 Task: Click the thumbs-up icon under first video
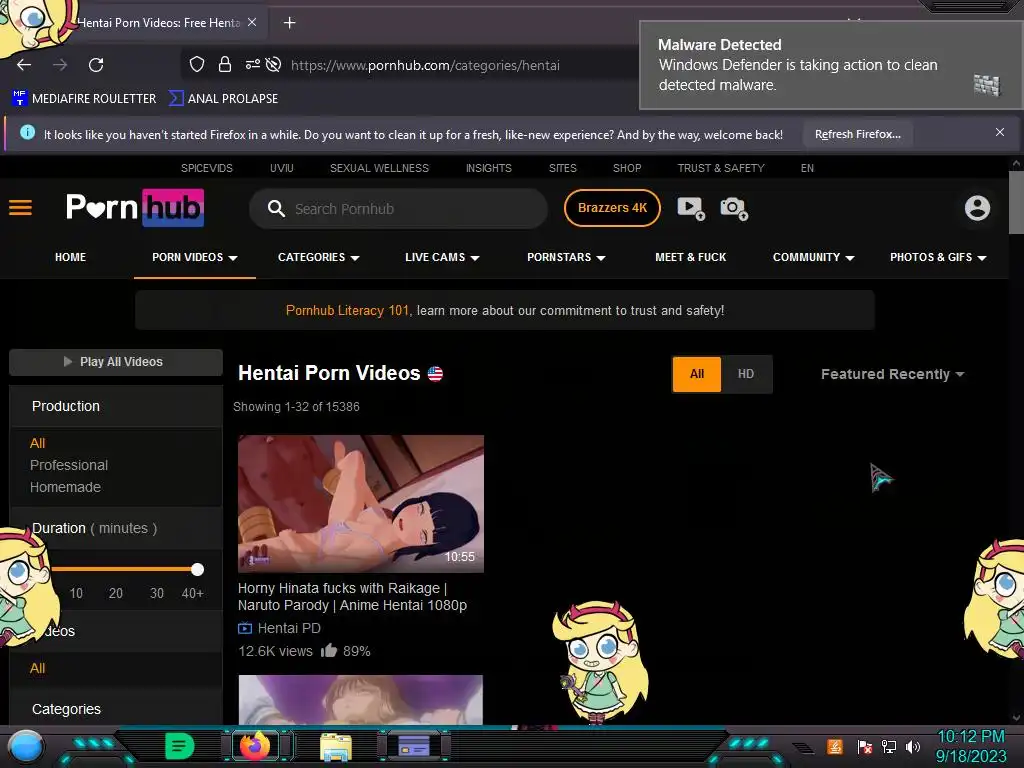pos(329,650)
